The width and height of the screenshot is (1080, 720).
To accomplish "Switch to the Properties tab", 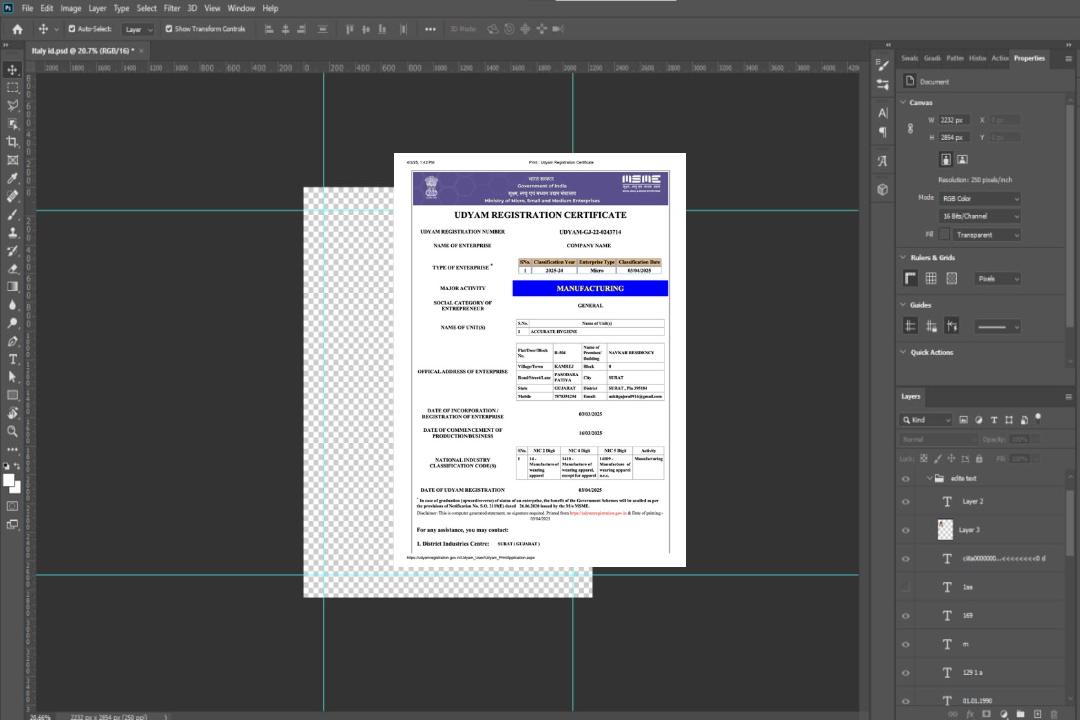I will point(1029,59).
